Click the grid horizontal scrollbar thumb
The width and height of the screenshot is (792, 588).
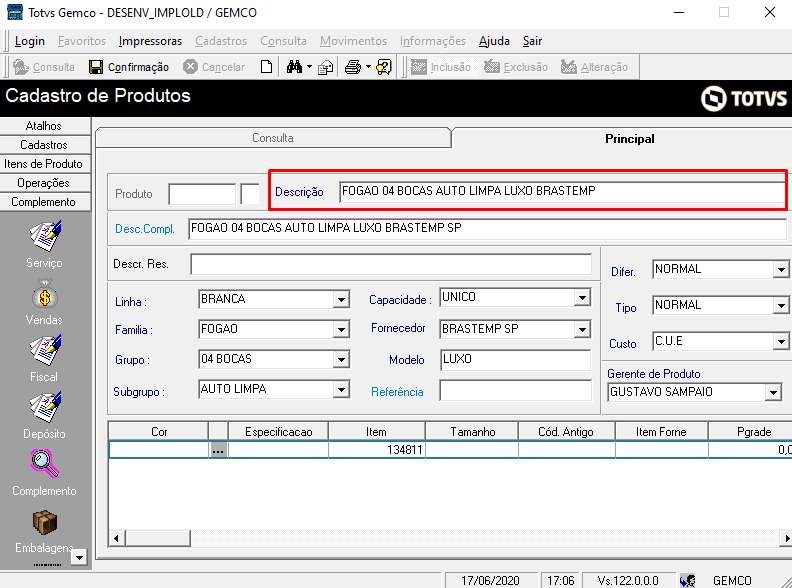click(x=158, y=538)
